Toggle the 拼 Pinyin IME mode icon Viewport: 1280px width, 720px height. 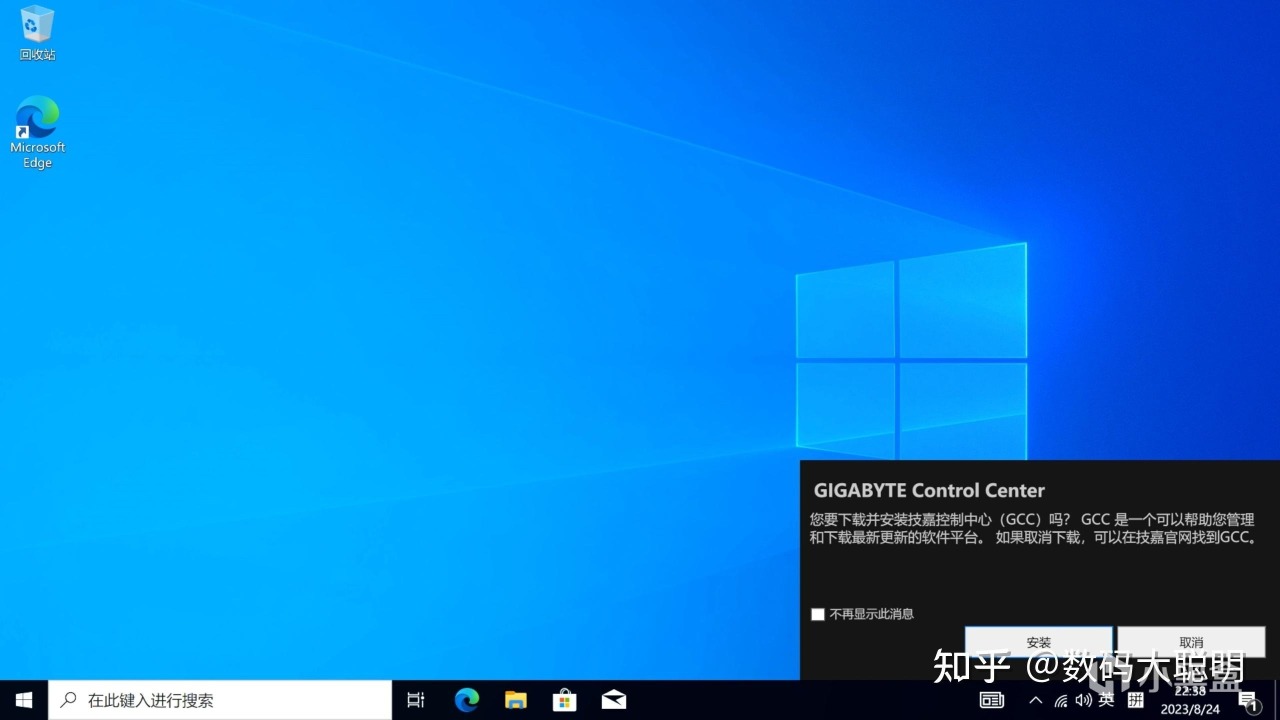click(1135, 700)
